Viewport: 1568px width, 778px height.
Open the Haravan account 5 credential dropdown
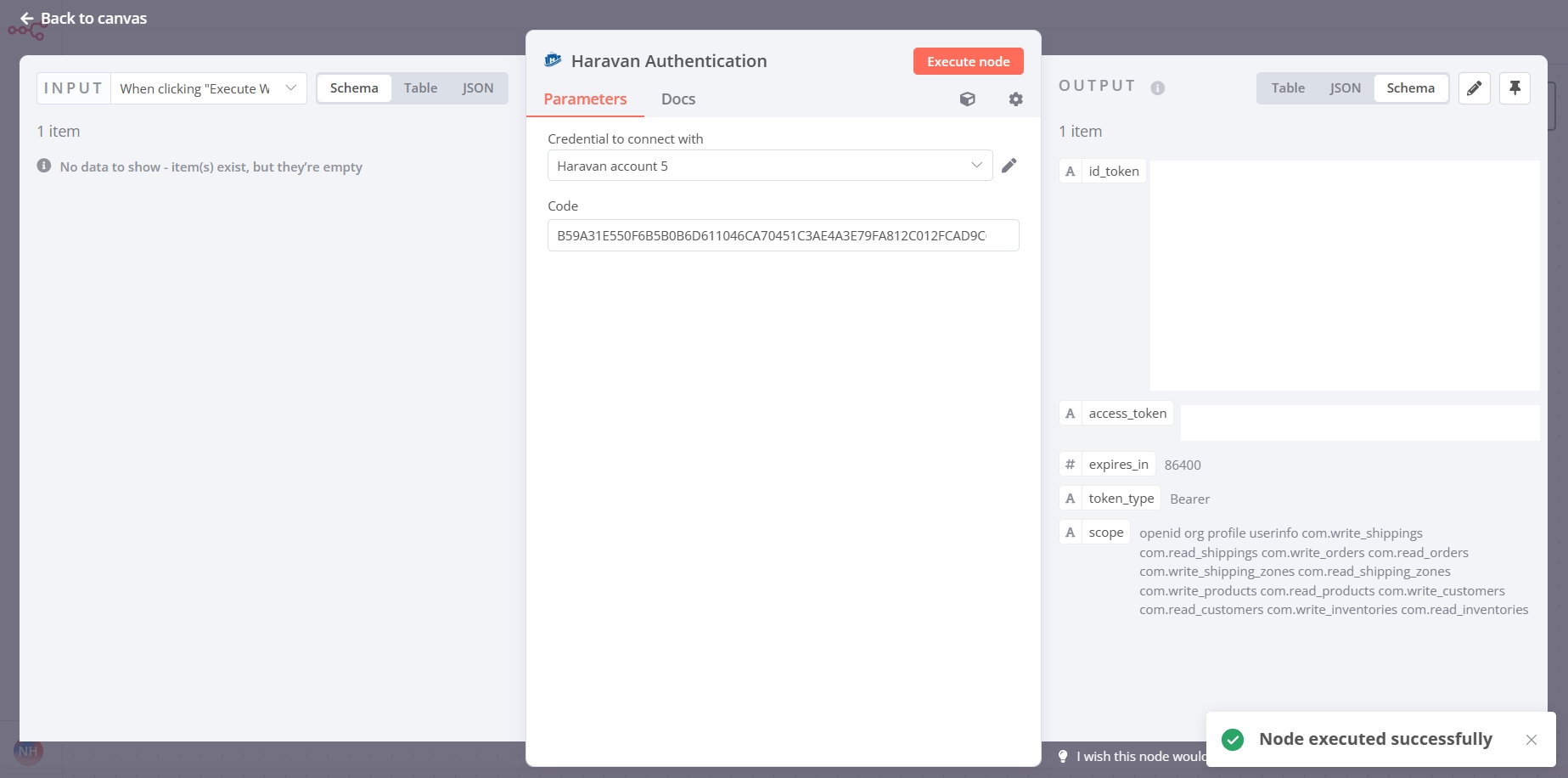coord(769,166)
